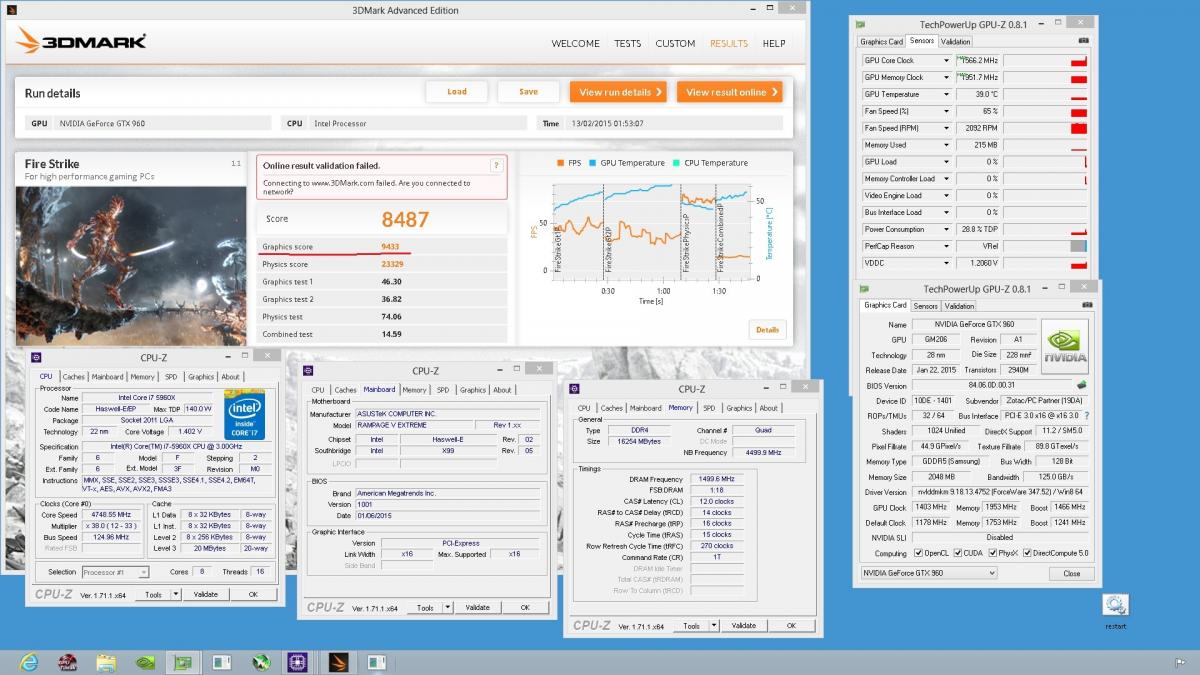This screenshot has height=675, width=1200.
Task: Open green spiky-ball taskbar application icon
Action: 259,661
